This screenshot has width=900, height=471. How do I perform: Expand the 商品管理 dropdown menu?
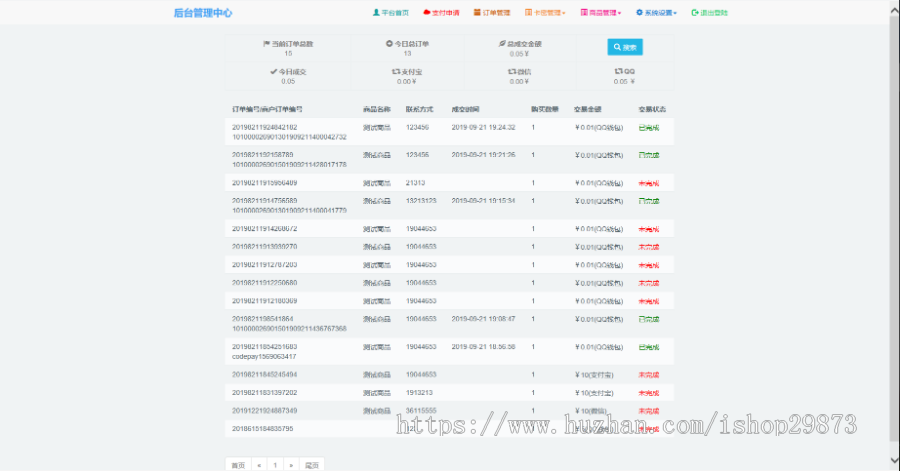coord(600,13)
